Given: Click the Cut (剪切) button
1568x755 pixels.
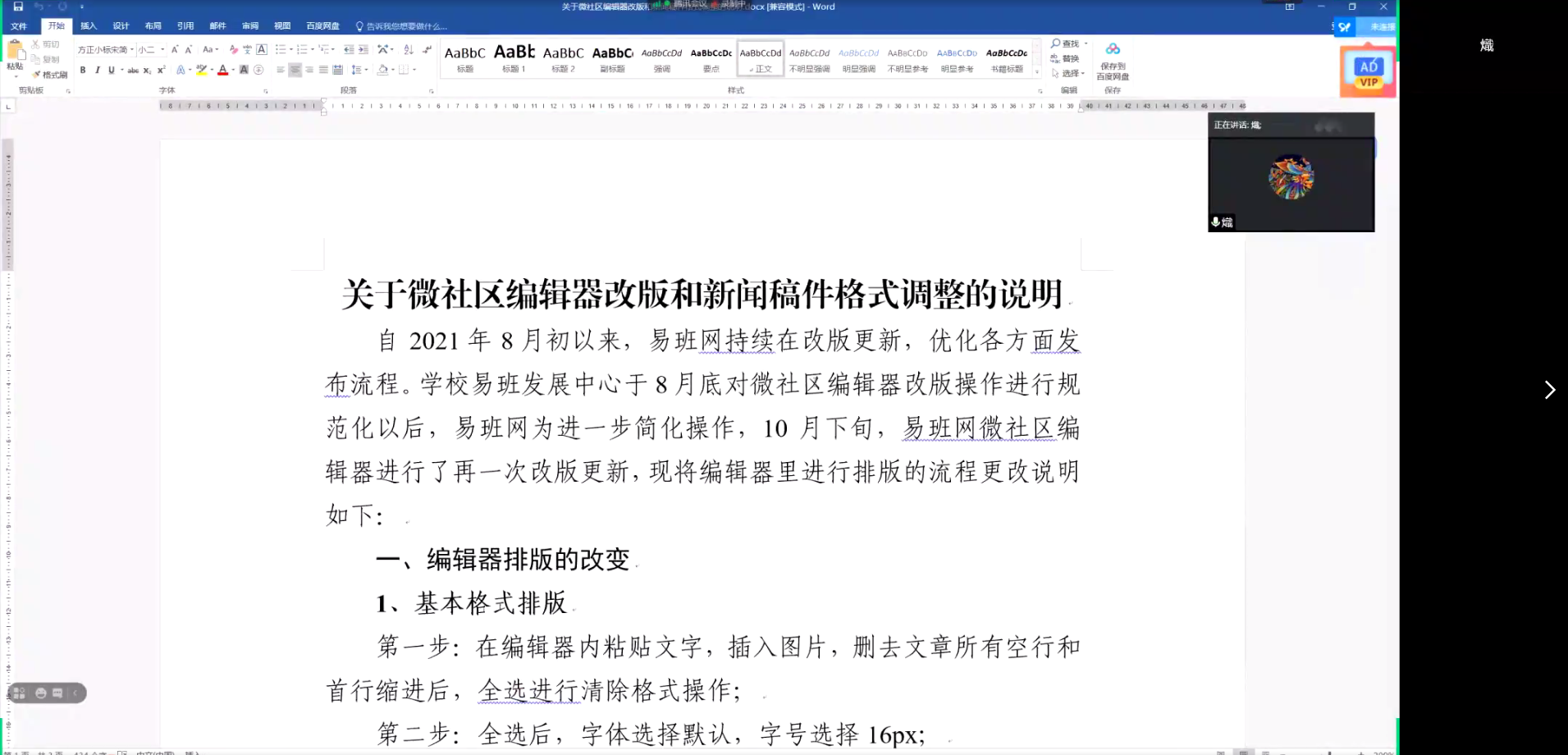Looking at the screenshot, I should pyautogui.click(x=46, y=44).
